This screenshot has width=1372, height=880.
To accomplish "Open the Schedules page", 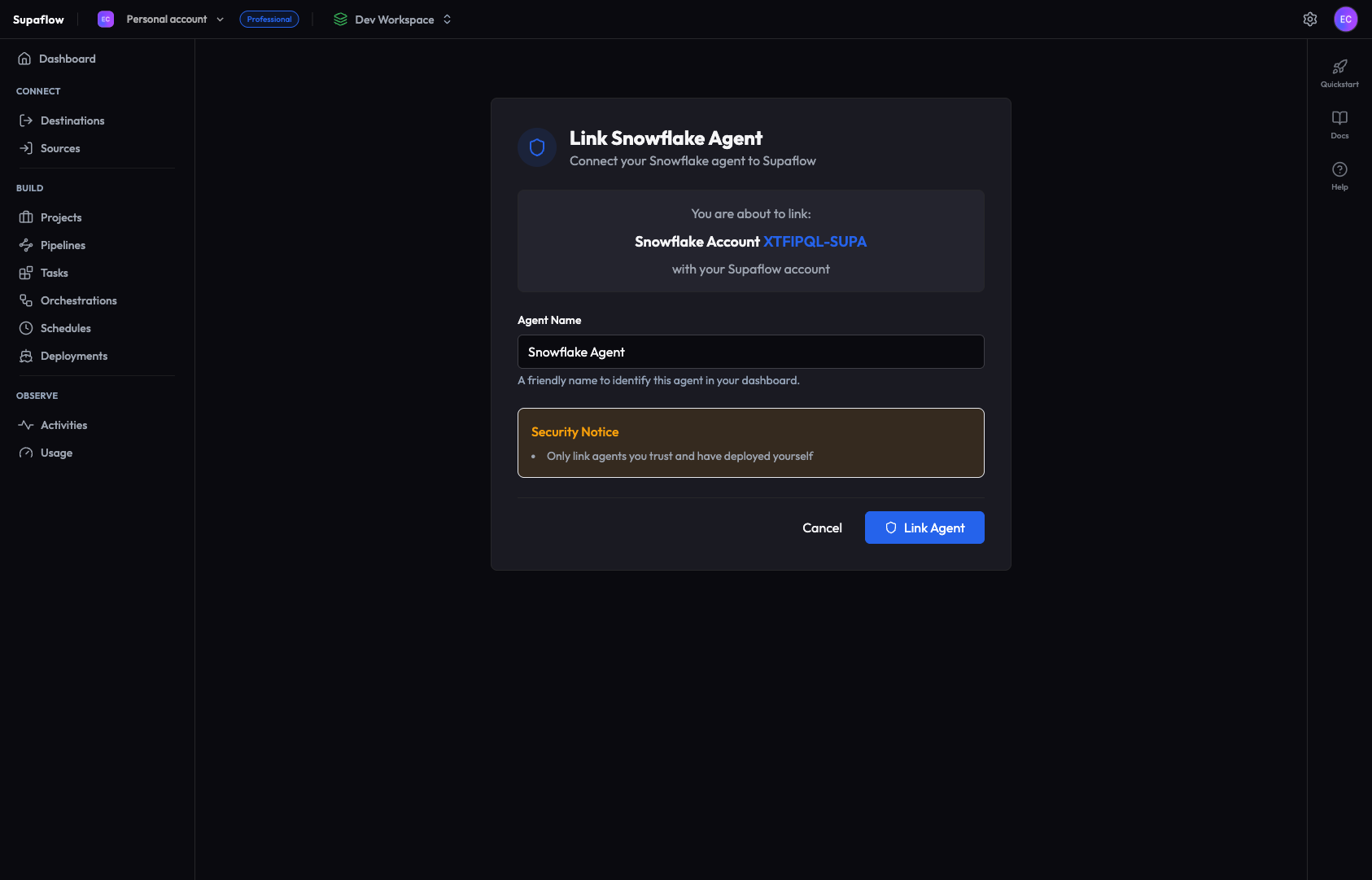I will 65,328.
